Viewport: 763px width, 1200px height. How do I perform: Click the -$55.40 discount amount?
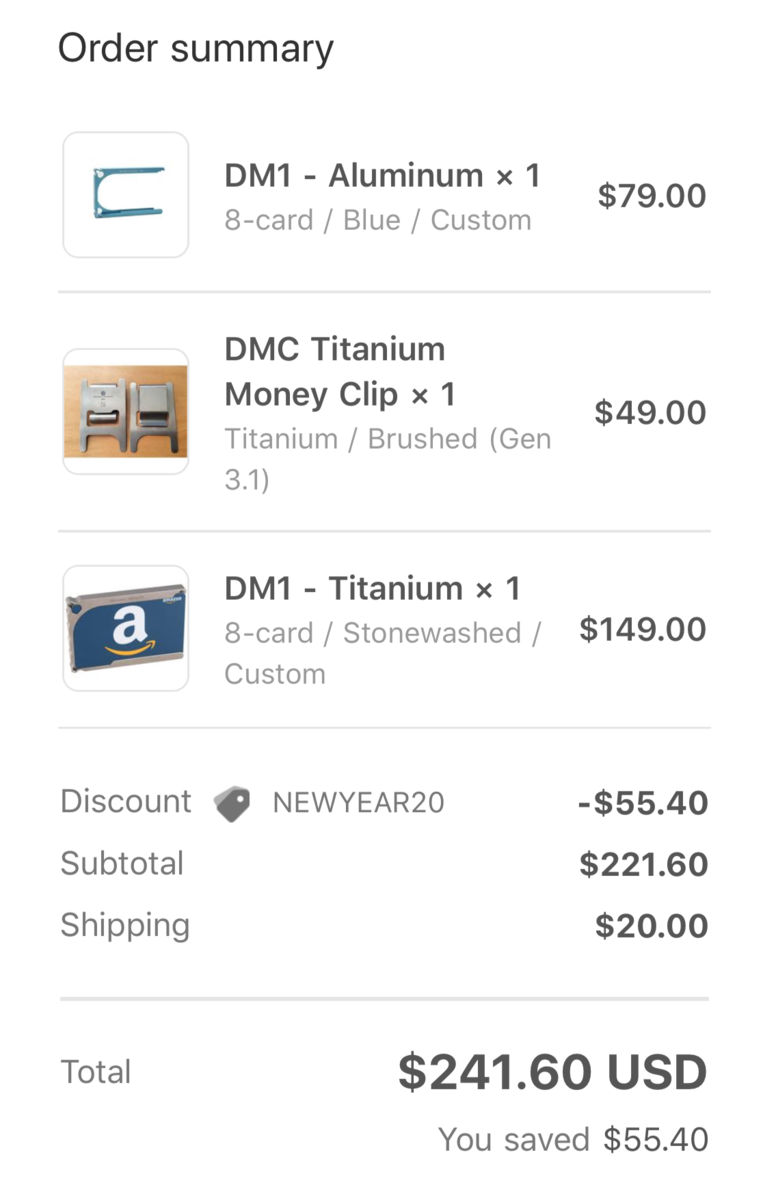click(642, 803)
